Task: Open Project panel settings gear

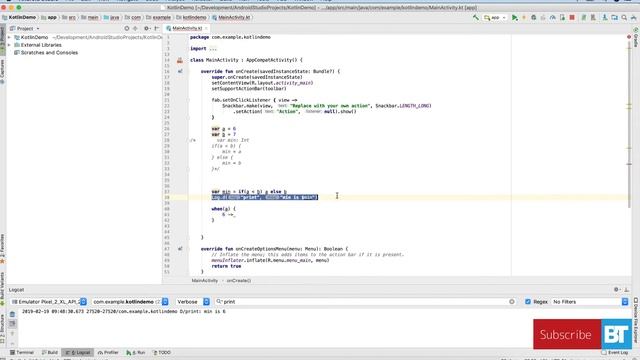Action: [x=147, y=29]
